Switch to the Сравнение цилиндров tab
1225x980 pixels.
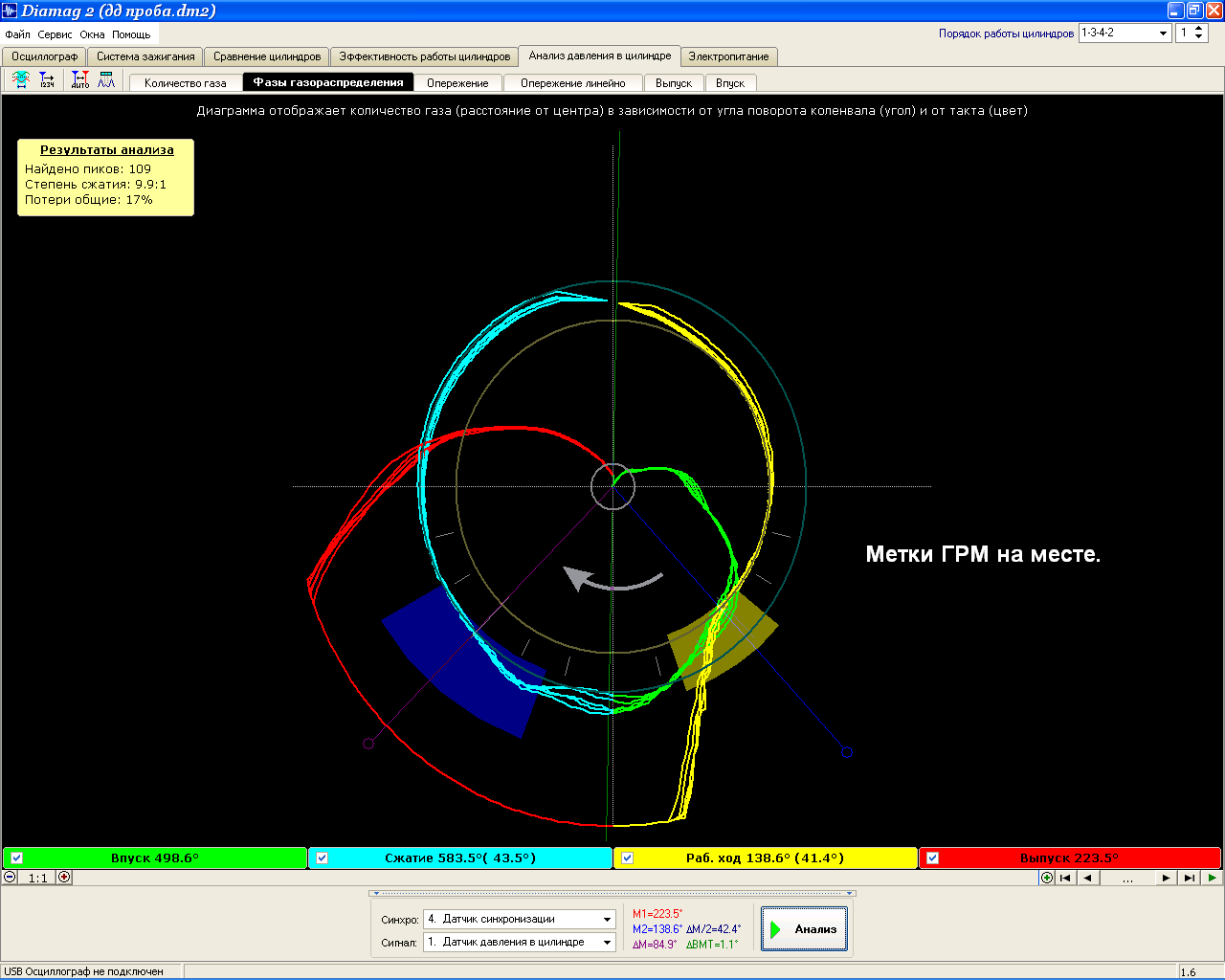(267, 56)
